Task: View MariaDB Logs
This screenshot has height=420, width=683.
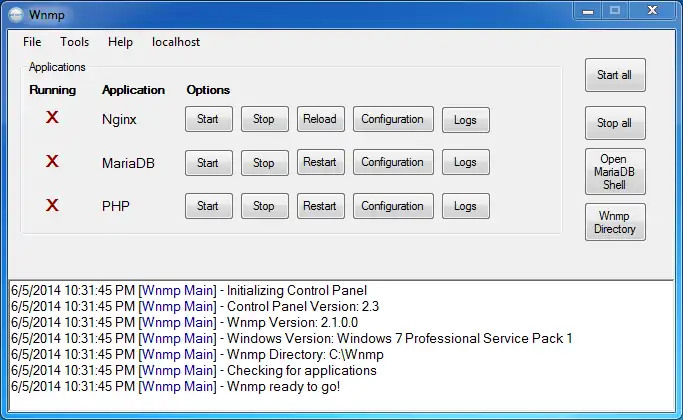Action: pos(466,162)
